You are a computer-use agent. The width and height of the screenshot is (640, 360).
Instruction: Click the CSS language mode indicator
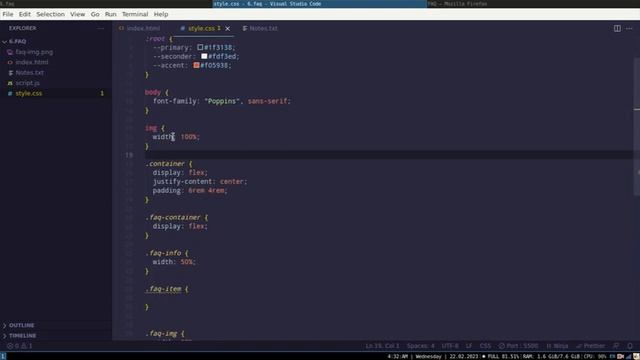pyautogui.click(x=485, y=346)
